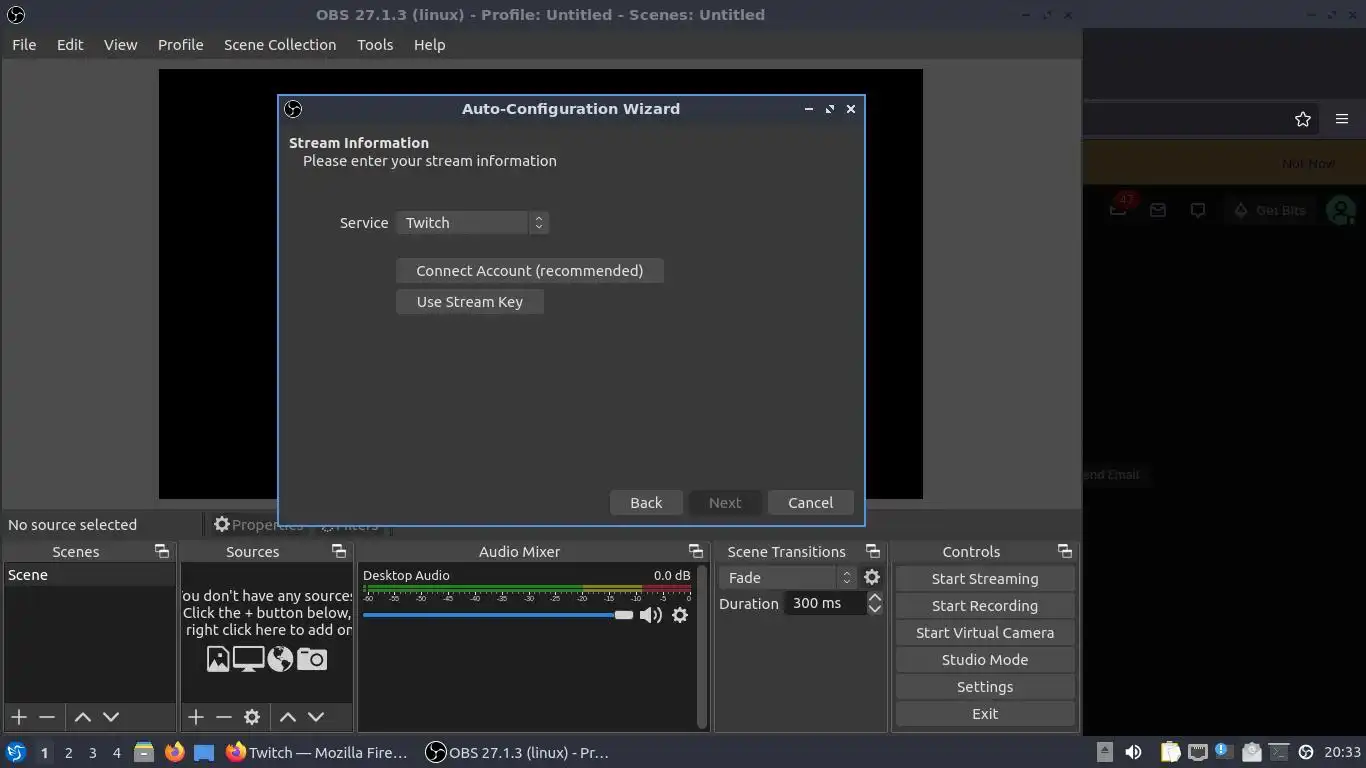This screenshot has width=1366, height=768.
Task: Click the display capture monitor icon
Action: [x=248, y=659]
